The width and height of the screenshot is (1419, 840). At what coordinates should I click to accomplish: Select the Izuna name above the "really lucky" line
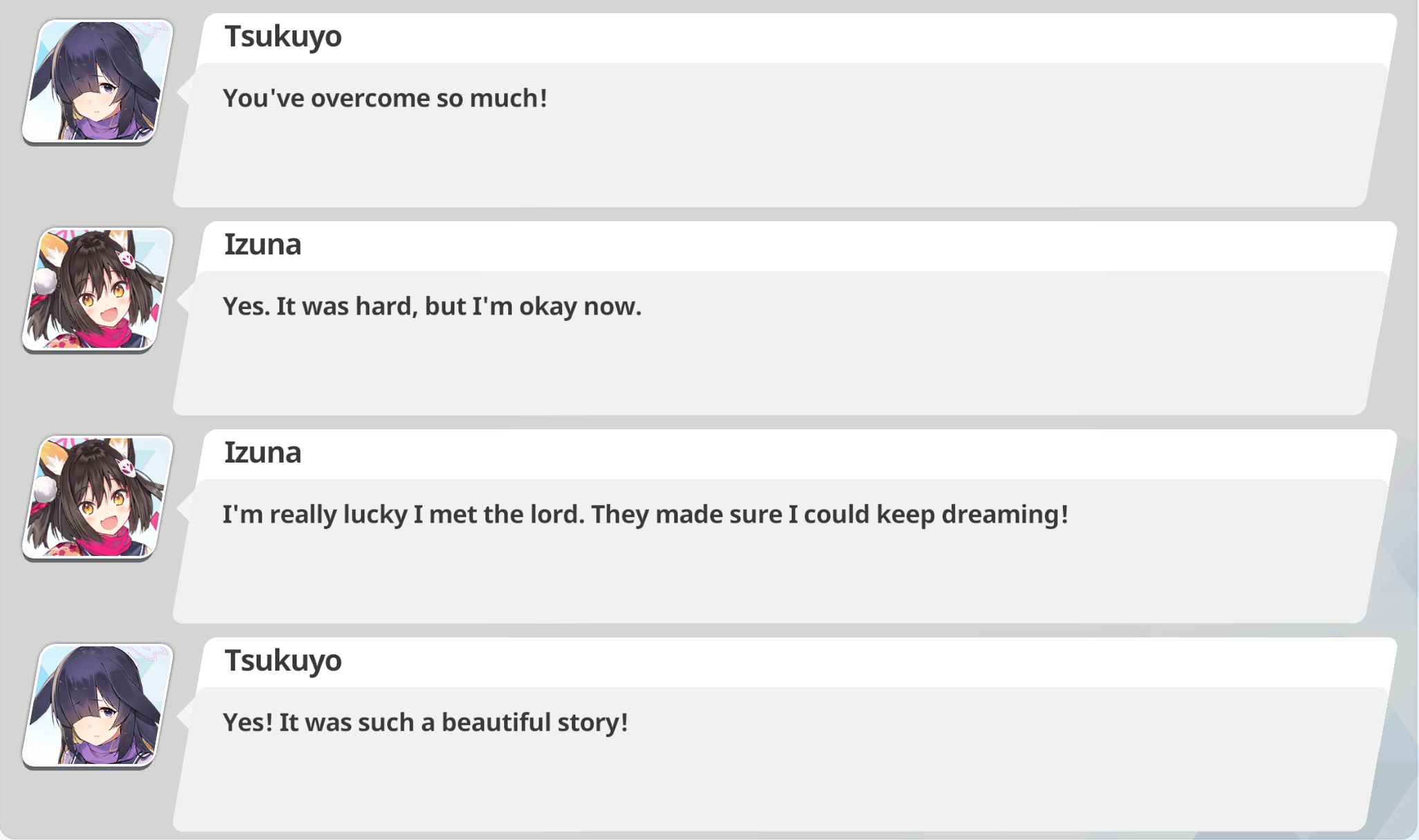[x=263, y=453]
